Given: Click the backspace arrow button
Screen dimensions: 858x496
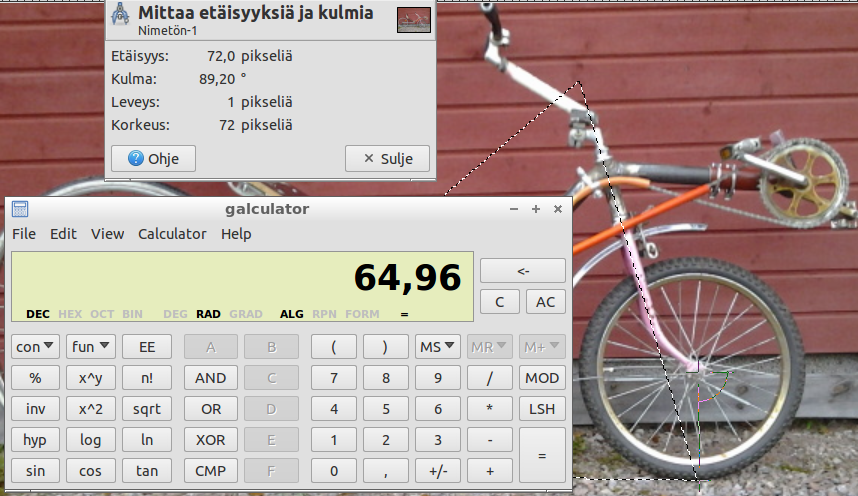Looking at the screenshot, I should tap(523, 271).
